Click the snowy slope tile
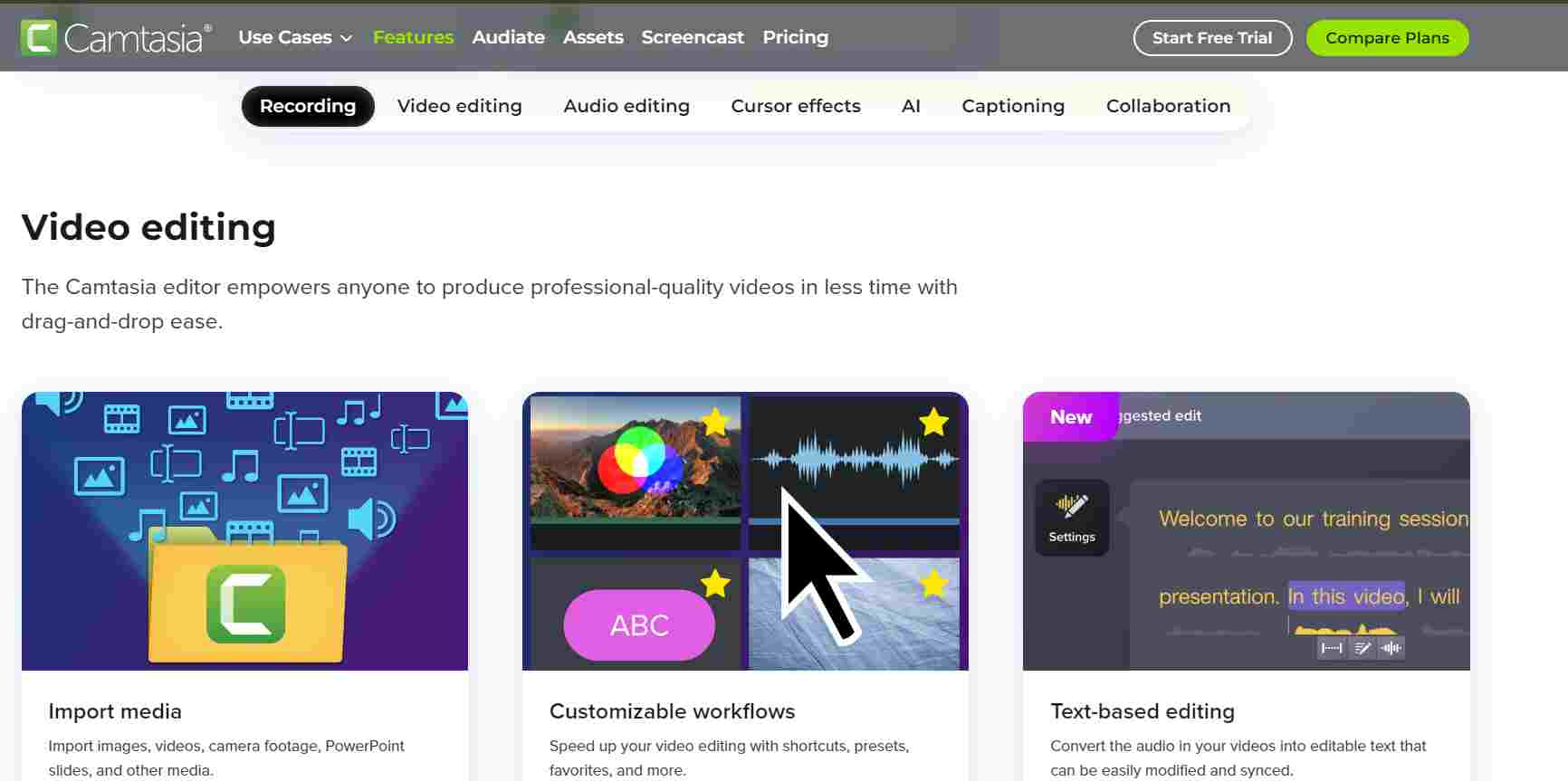Viewport: 1568px width, 781px height. click(854, 614)
